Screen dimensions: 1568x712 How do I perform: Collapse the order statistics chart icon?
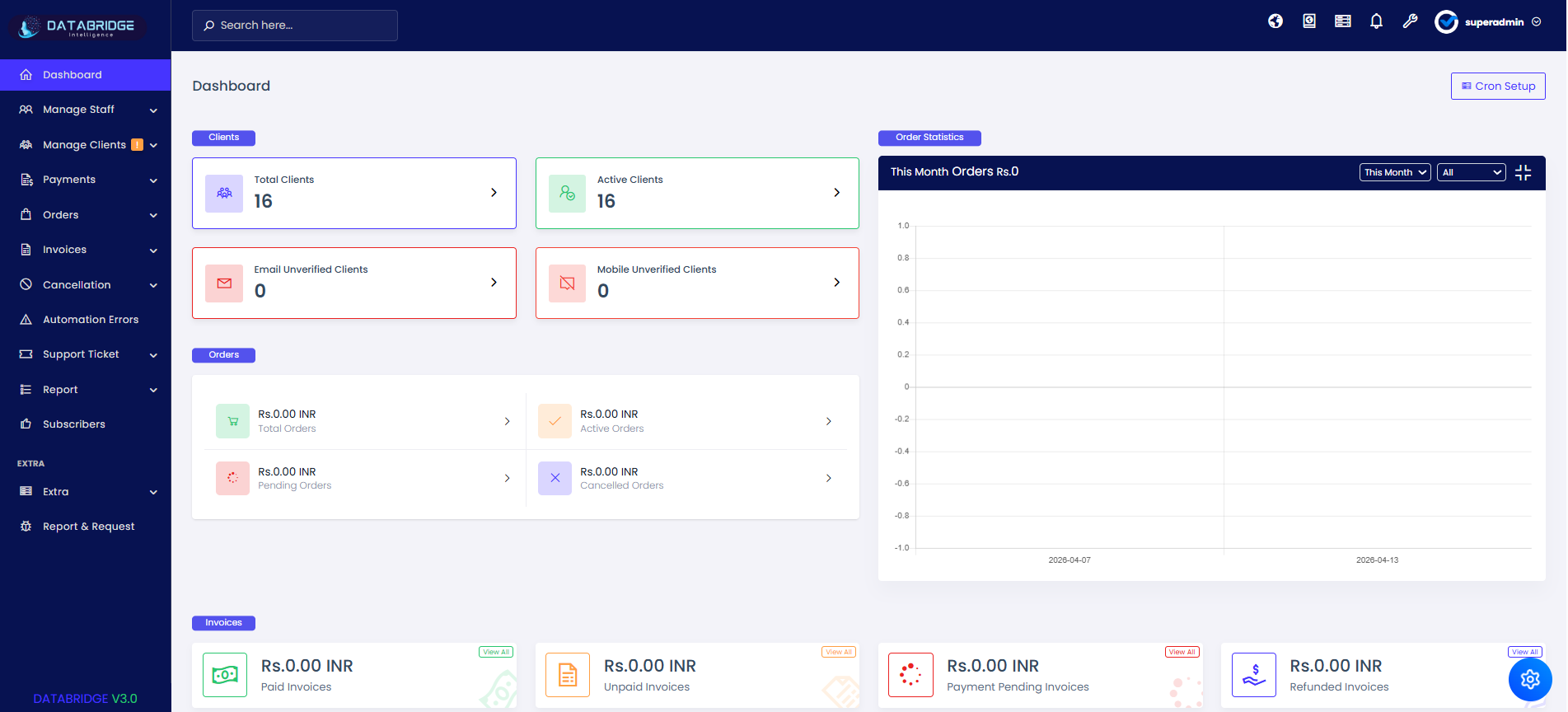pos(1523,172)
